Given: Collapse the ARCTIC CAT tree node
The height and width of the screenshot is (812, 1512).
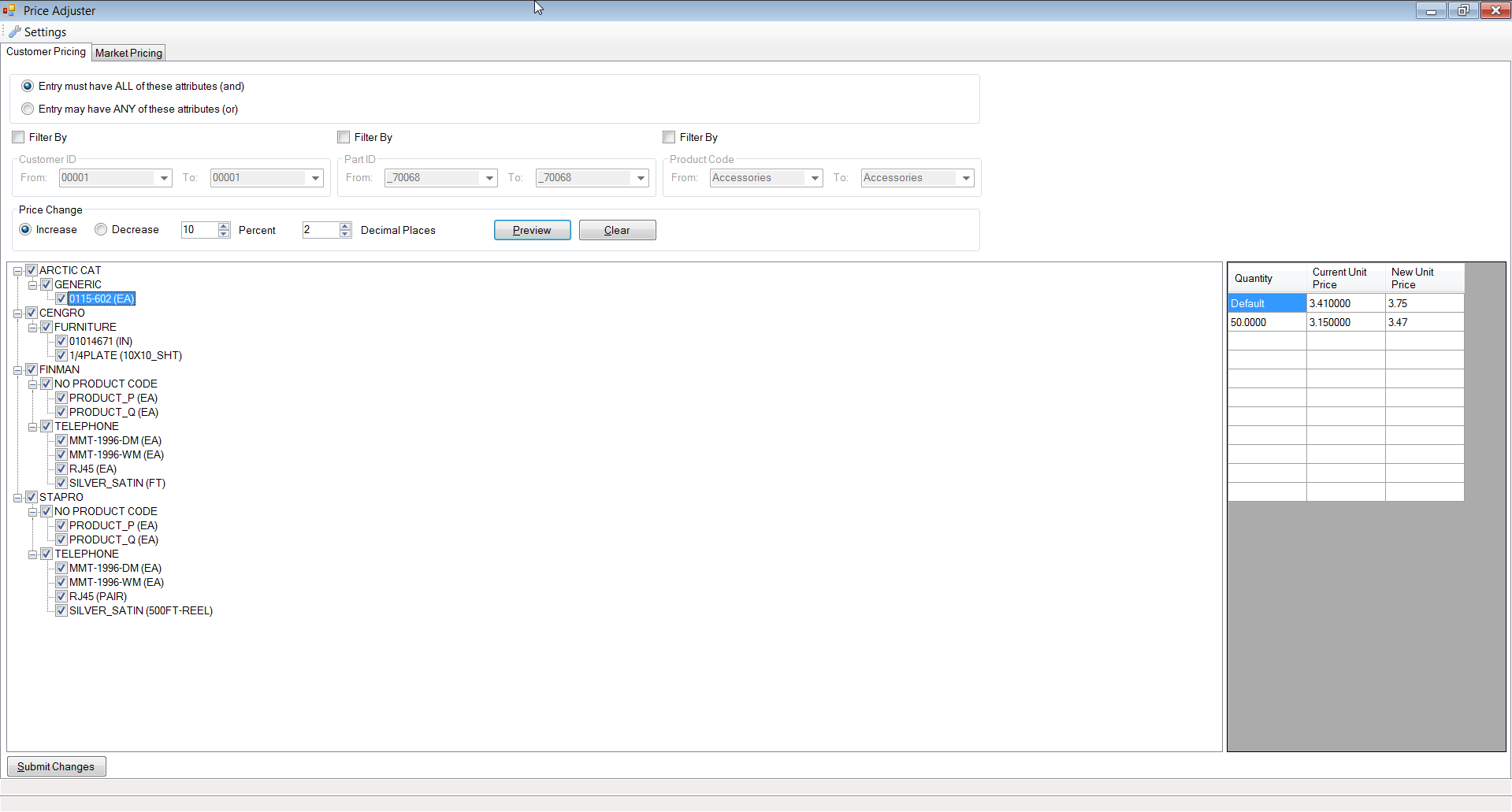Looking at the screenshot, I should click(17, 271).
